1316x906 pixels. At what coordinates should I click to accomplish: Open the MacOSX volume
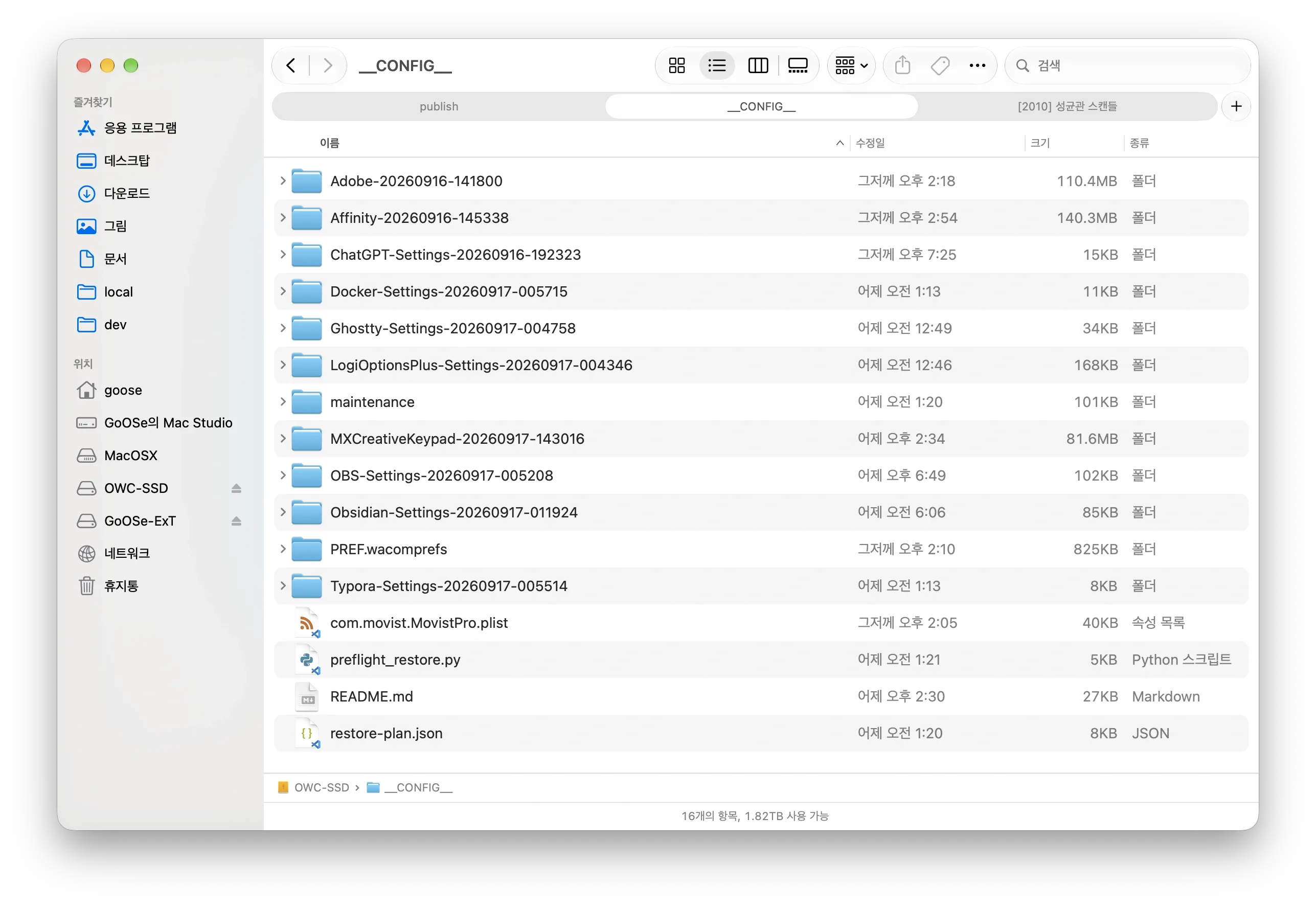coord(117,456)
